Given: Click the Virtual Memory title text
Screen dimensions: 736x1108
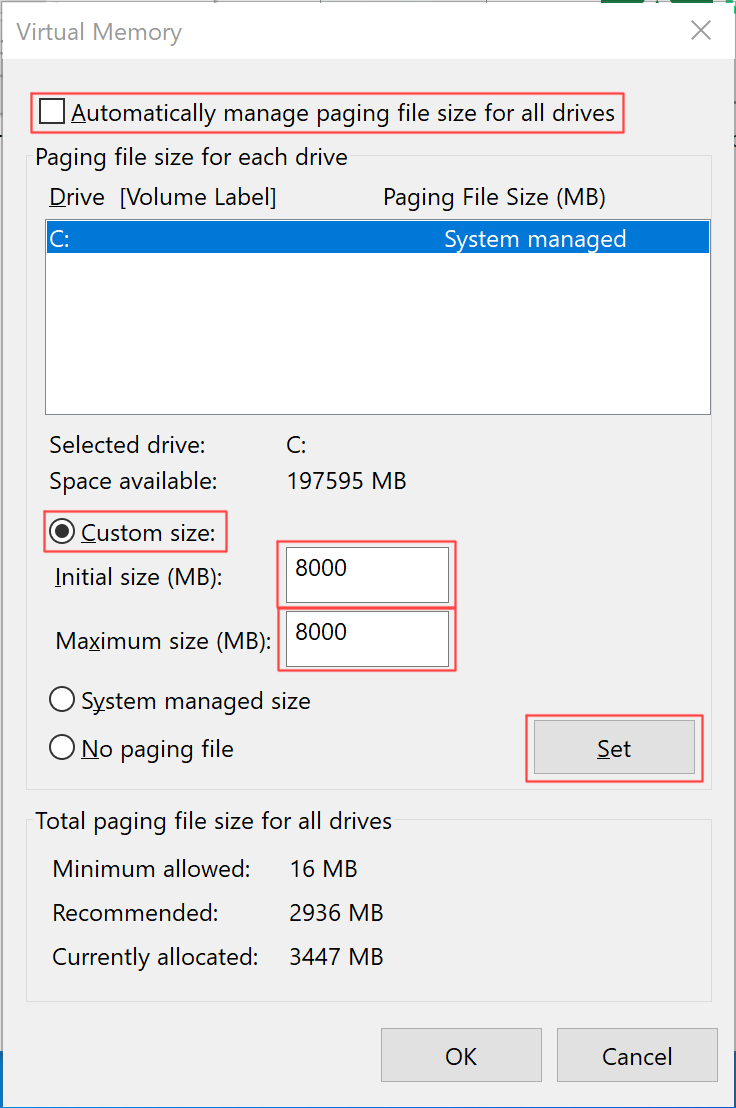Looking at the screenshot, I should (x=99, y=32).
